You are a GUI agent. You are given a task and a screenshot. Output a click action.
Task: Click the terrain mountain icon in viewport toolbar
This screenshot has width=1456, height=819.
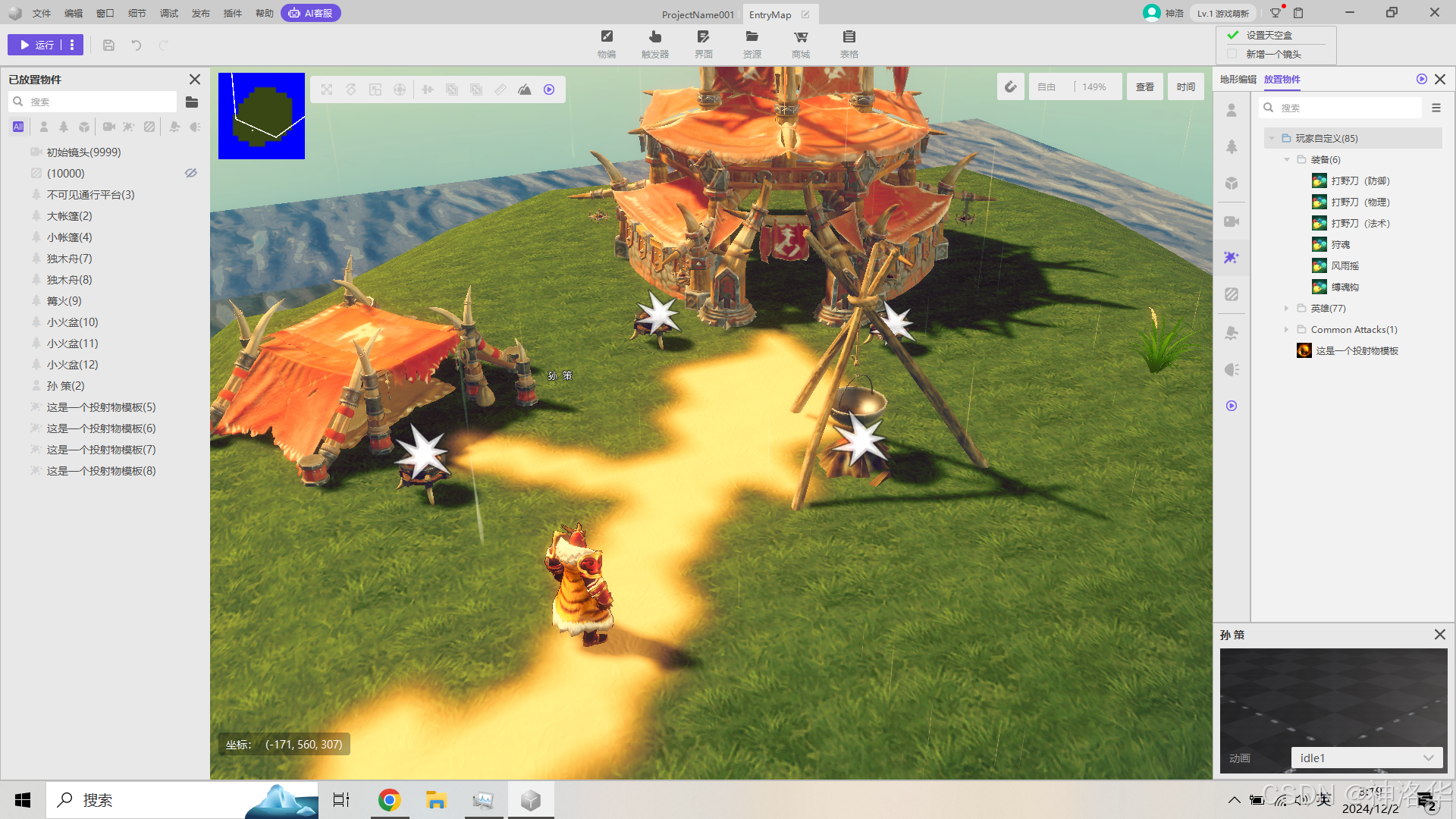[525, 89]
